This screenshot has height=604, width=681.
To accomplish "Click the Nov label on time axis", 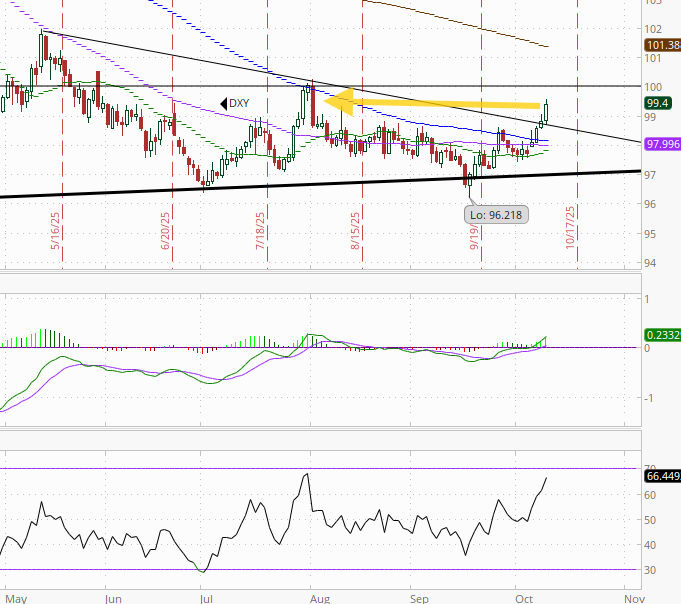I will pyautogui.click(x=635, y=599).
